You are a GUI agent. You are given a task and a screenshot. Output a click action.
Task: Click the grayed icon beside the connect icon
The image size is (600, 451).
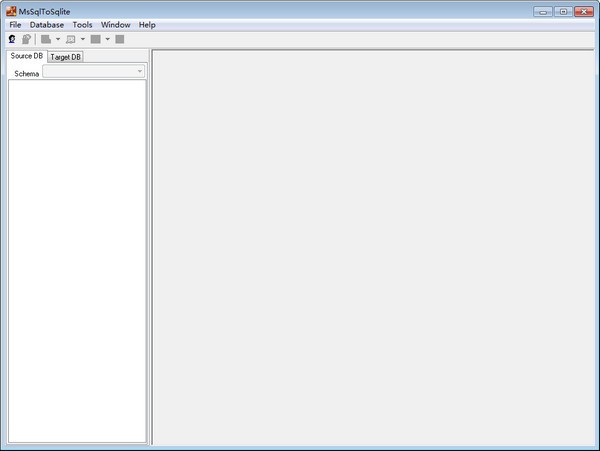coord(26,39)
